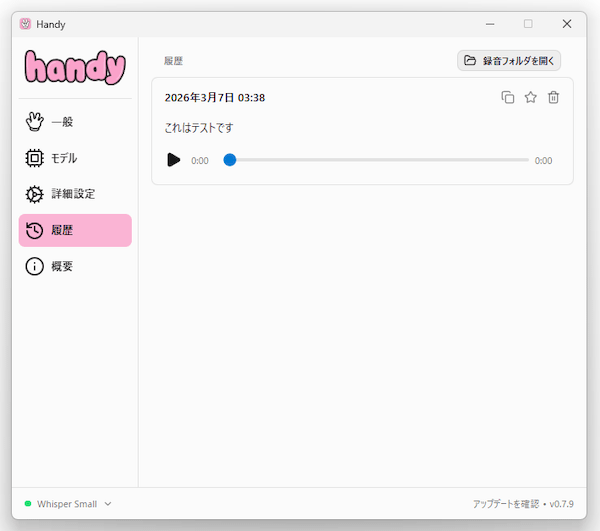The image size is (600, 531).
Task: Click the pink handy logo
Action: pyautogui.click(x=75, y=67)
